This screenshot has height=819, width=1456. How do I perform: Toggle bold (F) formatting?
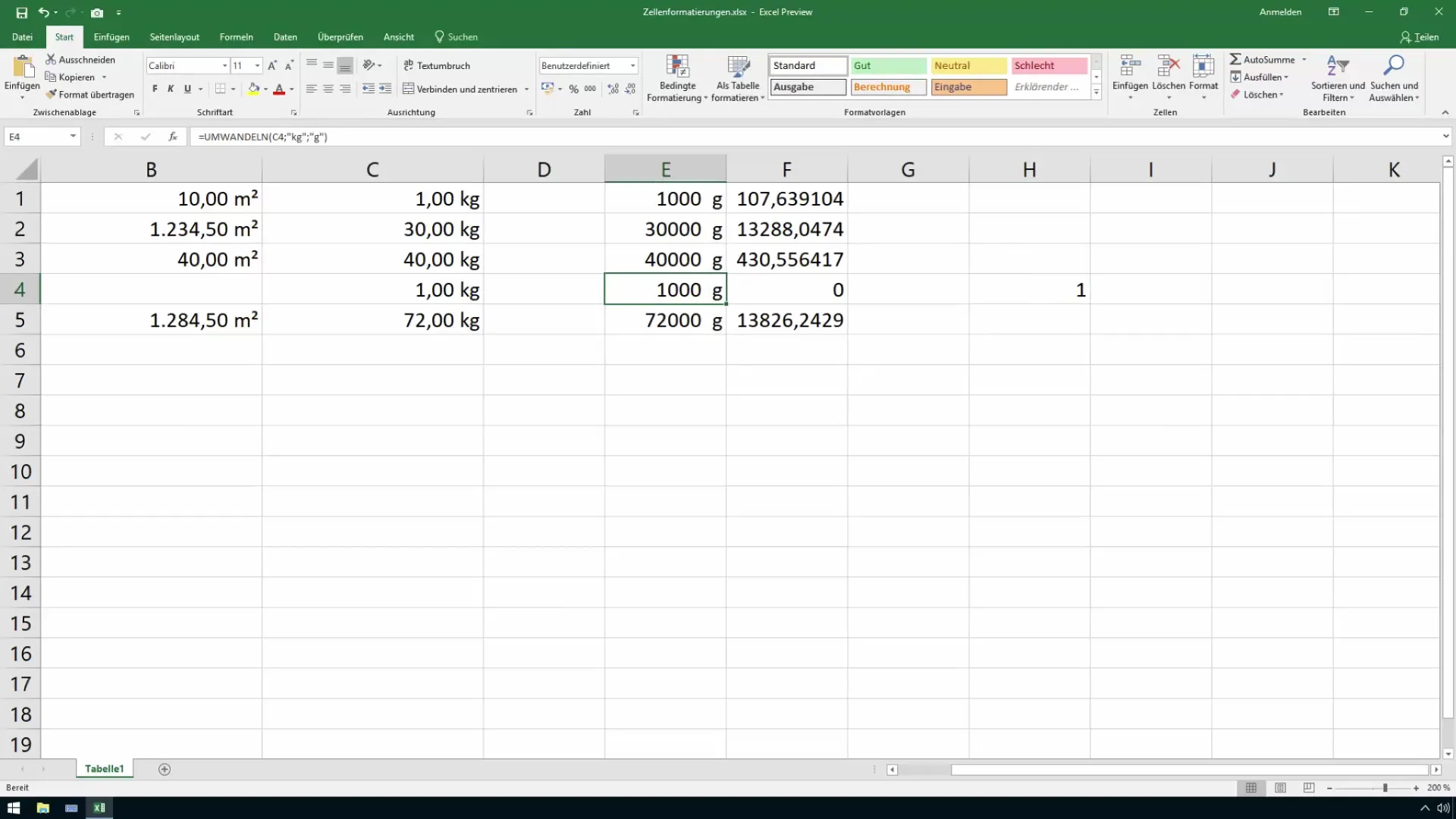pos(155,89)
